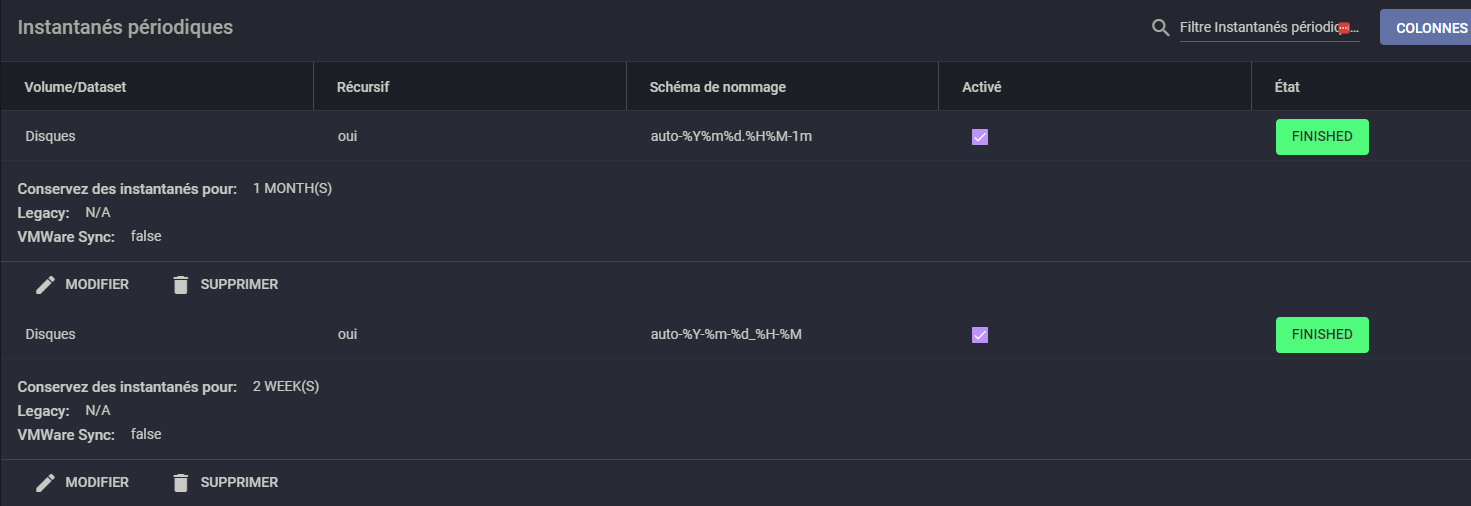Sort by Schéma de nommage column header
1471x506 pixels.
717,87
